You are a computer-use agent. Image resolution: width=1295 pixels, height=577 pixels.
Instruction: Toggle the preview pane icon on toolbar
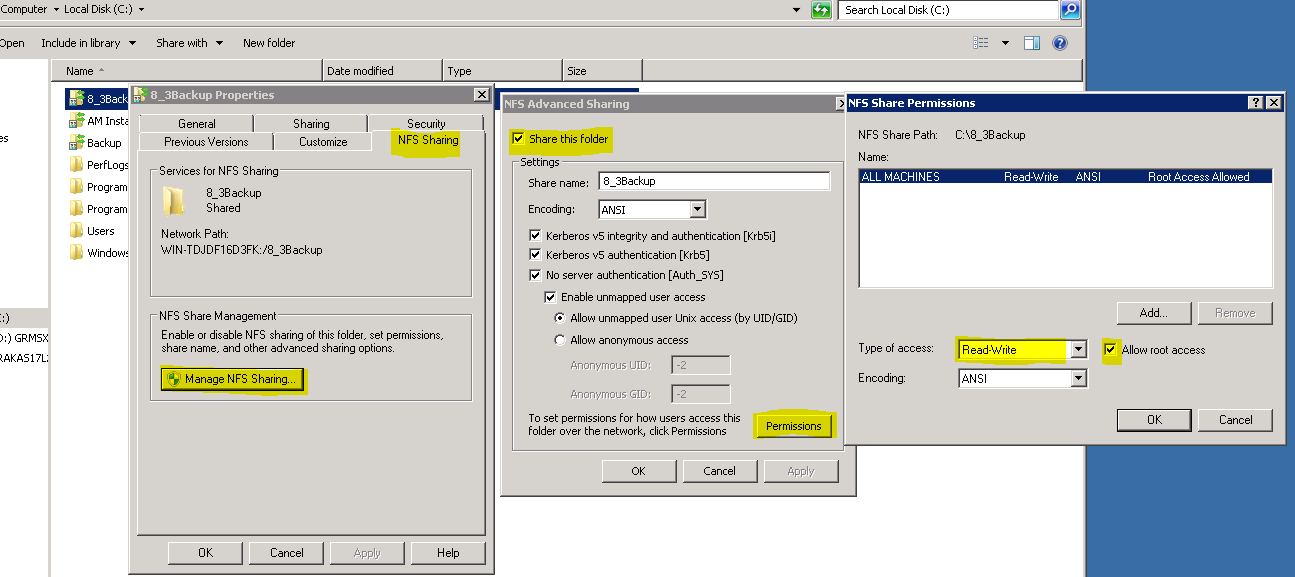tap(1031, 42)
